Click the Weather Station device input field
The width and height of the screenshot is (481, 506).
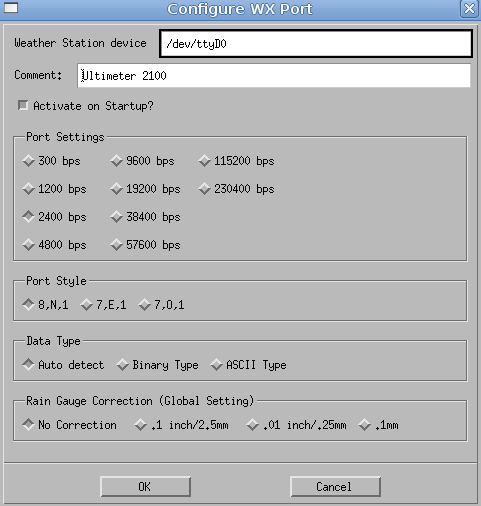[316, 44]
